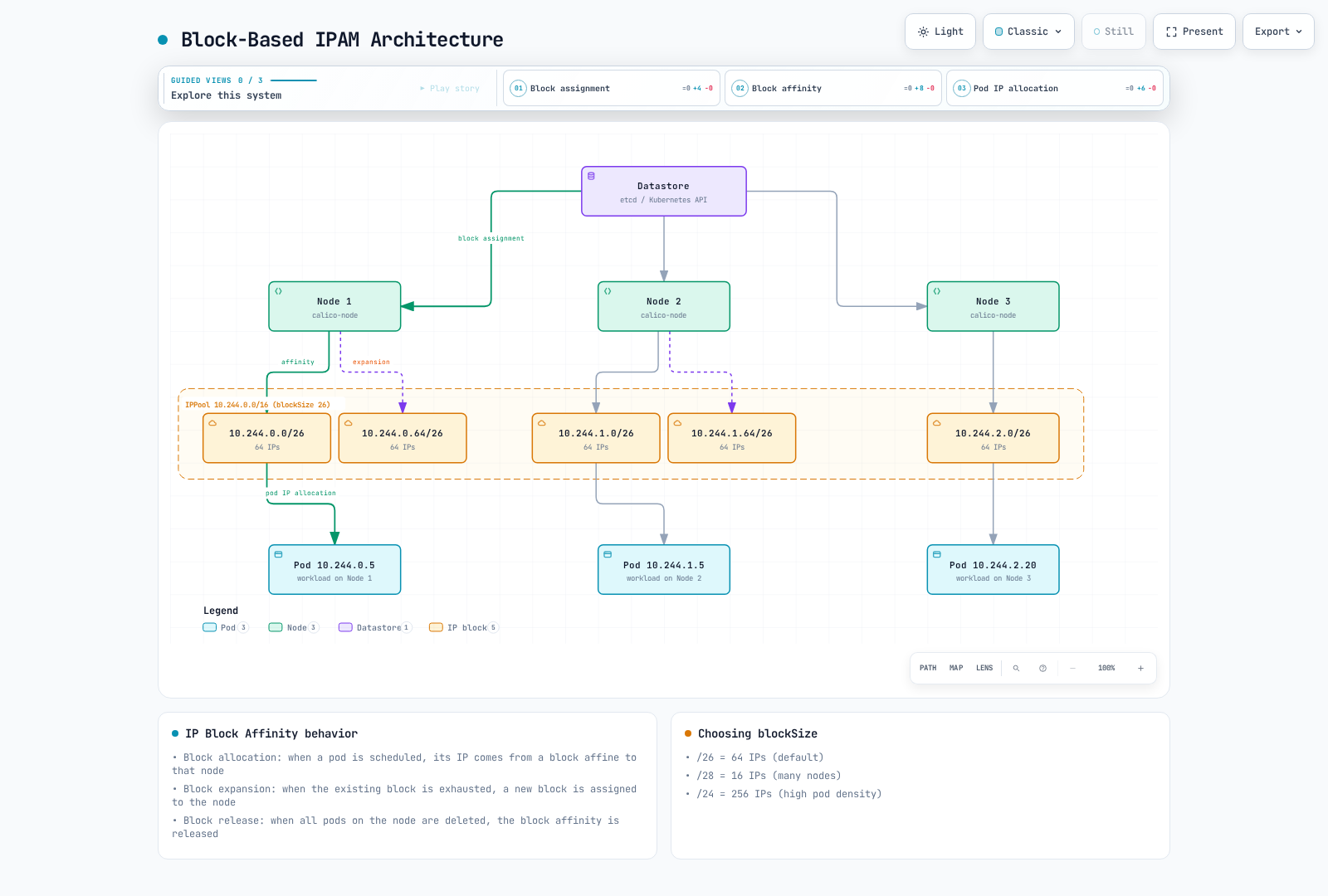This screenshot has width=1328, height=896.
Task: Click the cloud icon on 10.244.0.64/26 block
Action: (349, 423)
